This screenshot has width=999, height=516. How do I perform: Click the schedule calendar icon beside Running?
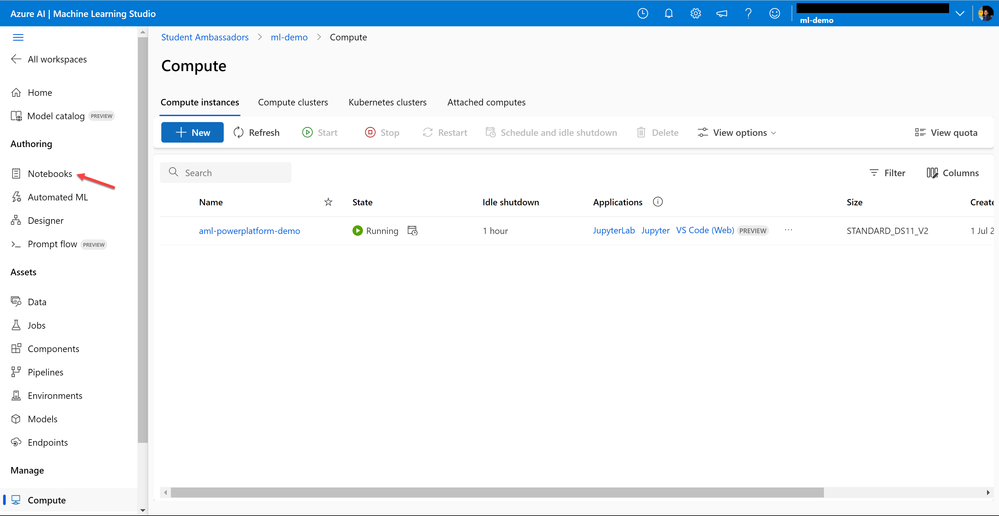pyautogui.click(x=412, y=231)
